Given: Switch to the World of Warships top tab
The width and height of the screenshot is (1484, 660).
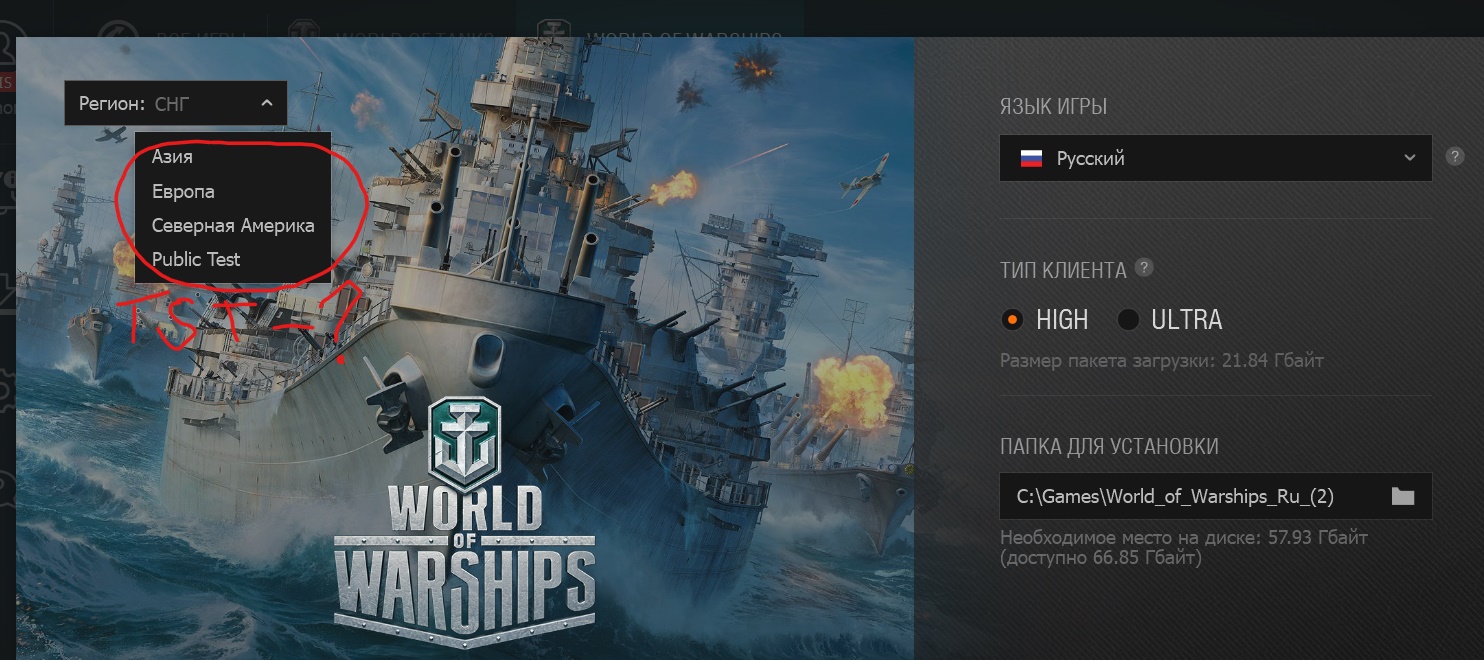Looking at the screenshot, I should (660, 25).
